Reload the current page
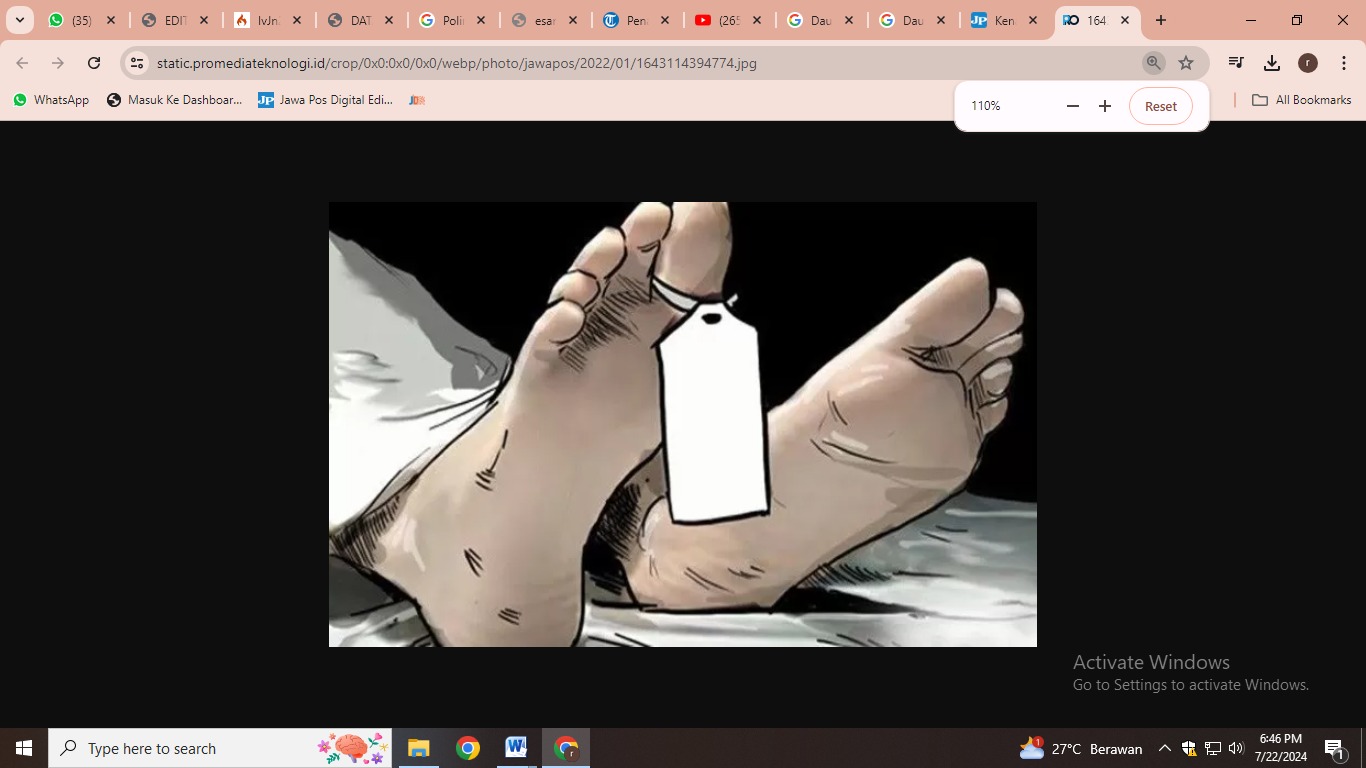 point(93,62)
